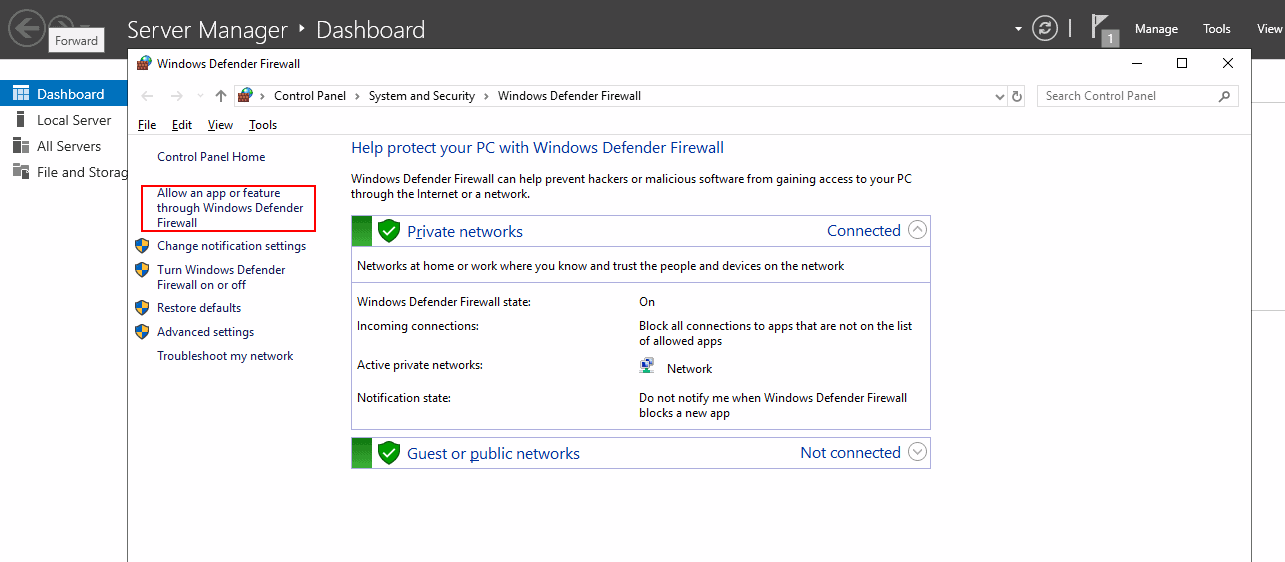Open Allow an app or feature through Firewall
The width and height of the screenshot is (1285, 562).
[x=230, y=208]
